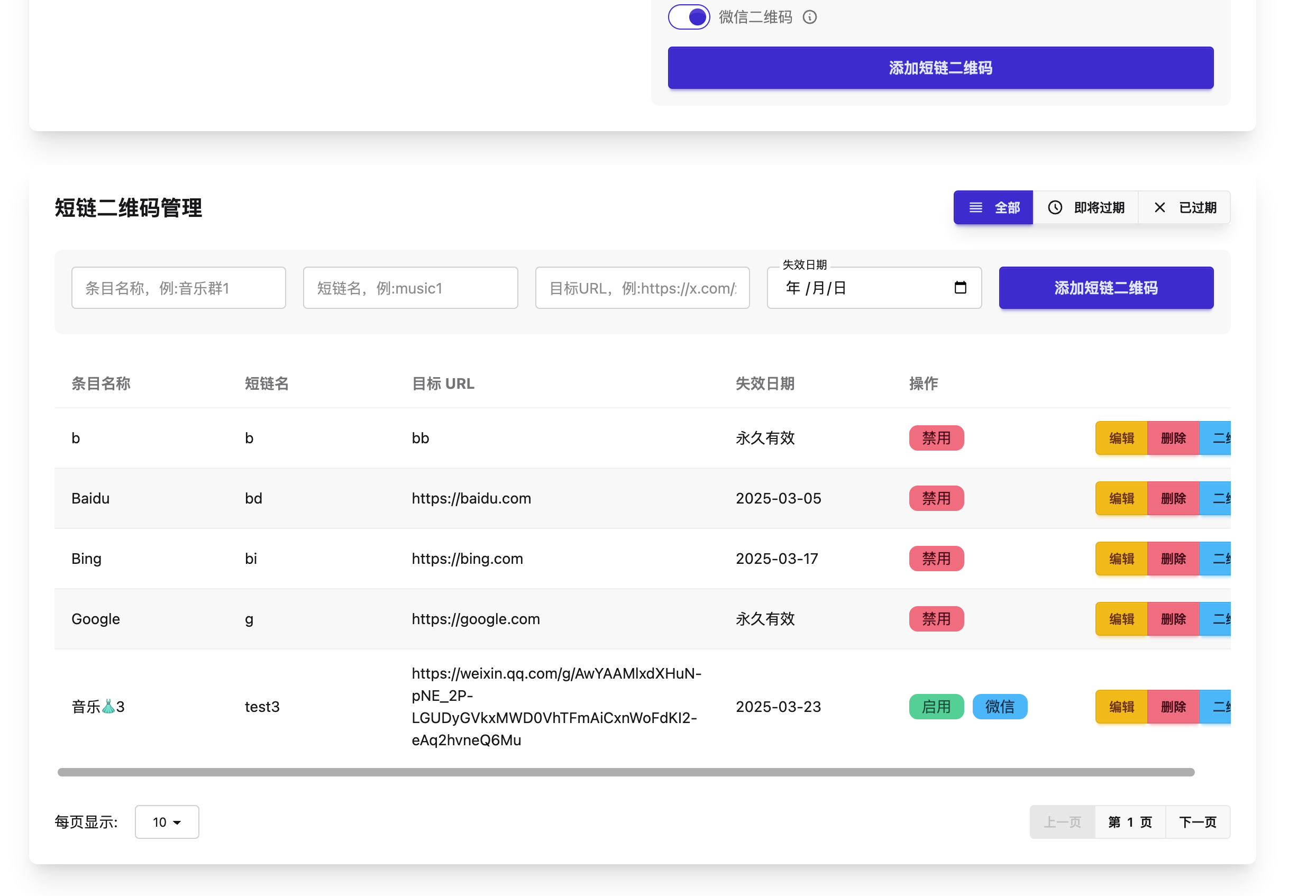Click 添加短链二维码 in the search bar
Image resolution: width=1316 pixels, height=896 pixels.
[1105, 288]
